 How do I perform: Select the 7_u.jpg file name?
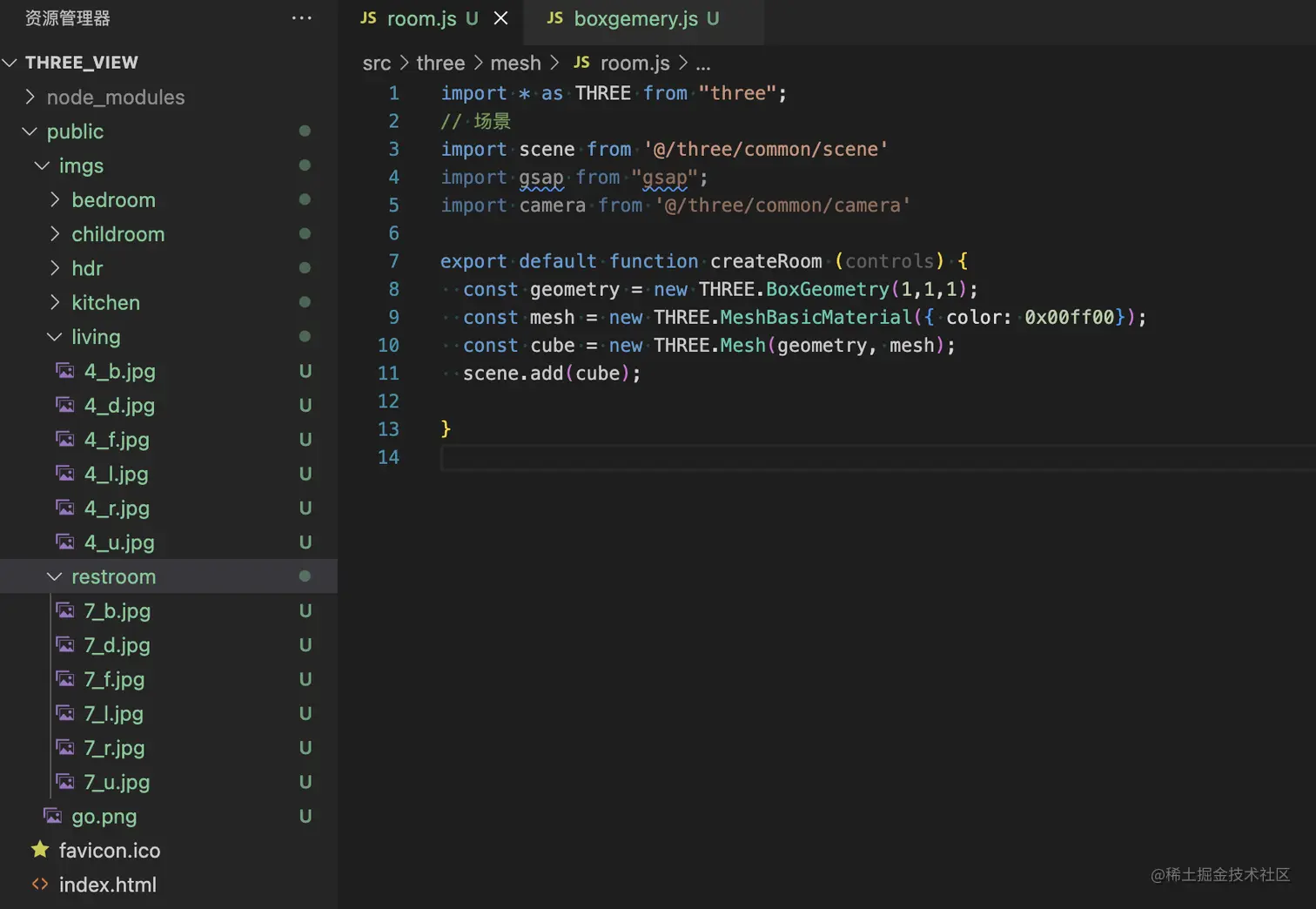click(117, 782)
